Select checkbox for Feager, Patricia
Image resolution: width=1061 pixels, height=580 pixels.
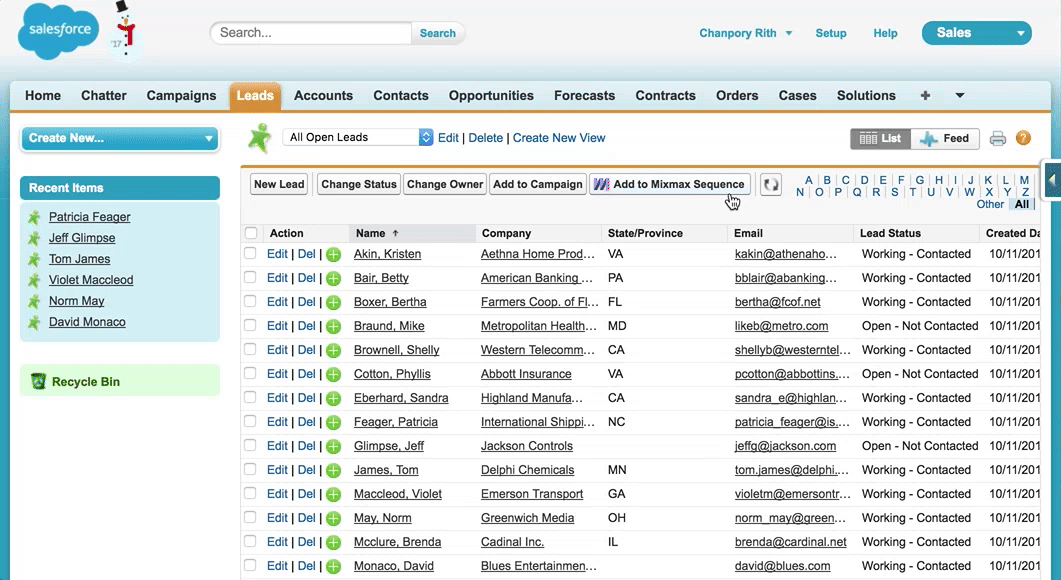coord(250,421)
